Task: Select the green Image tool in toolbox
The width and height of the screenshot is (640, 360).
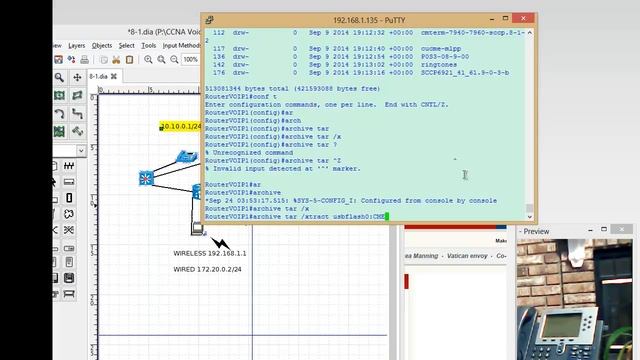Action: 59,131
